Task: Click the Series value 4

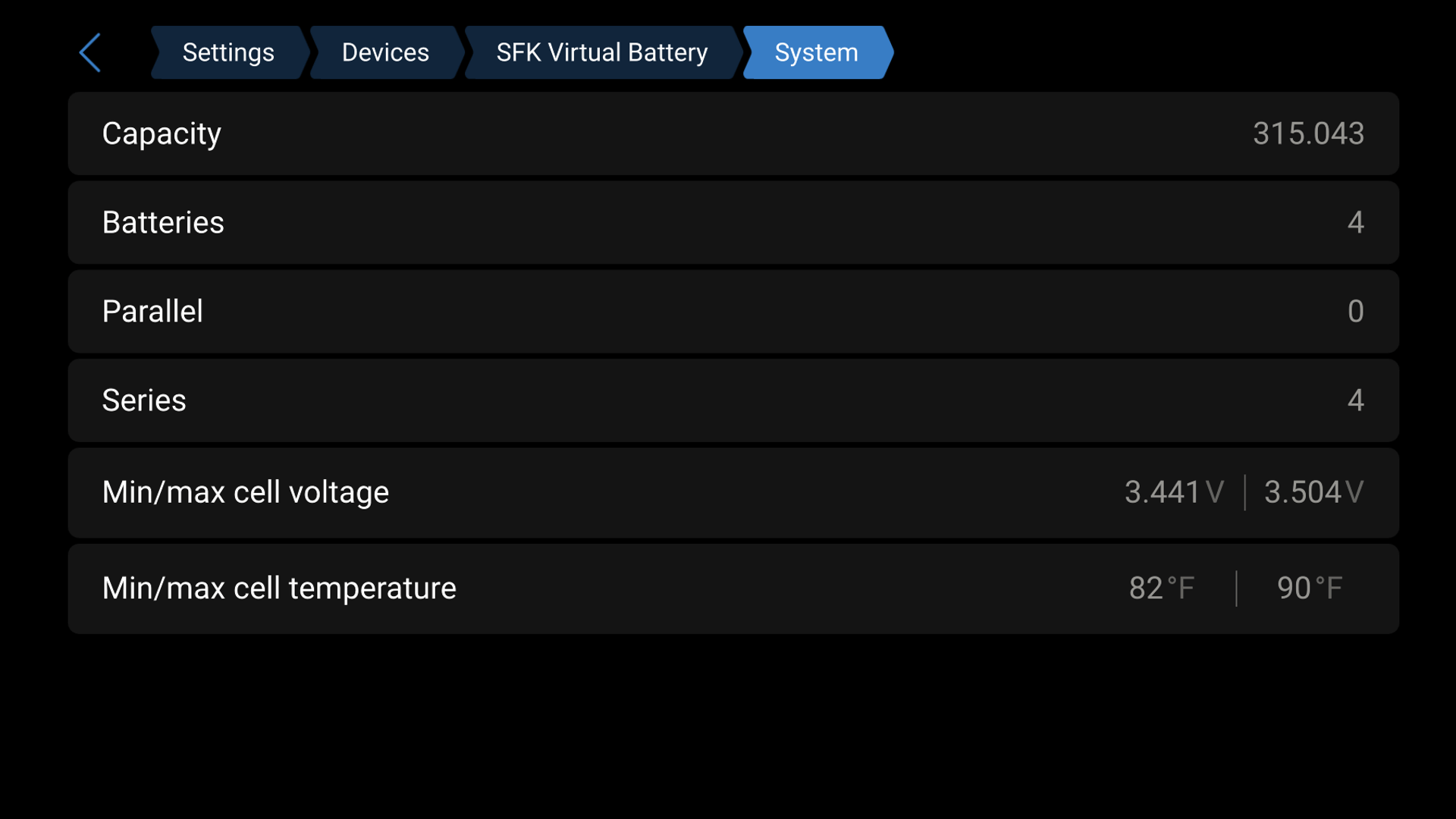Action: point(1357,400)
